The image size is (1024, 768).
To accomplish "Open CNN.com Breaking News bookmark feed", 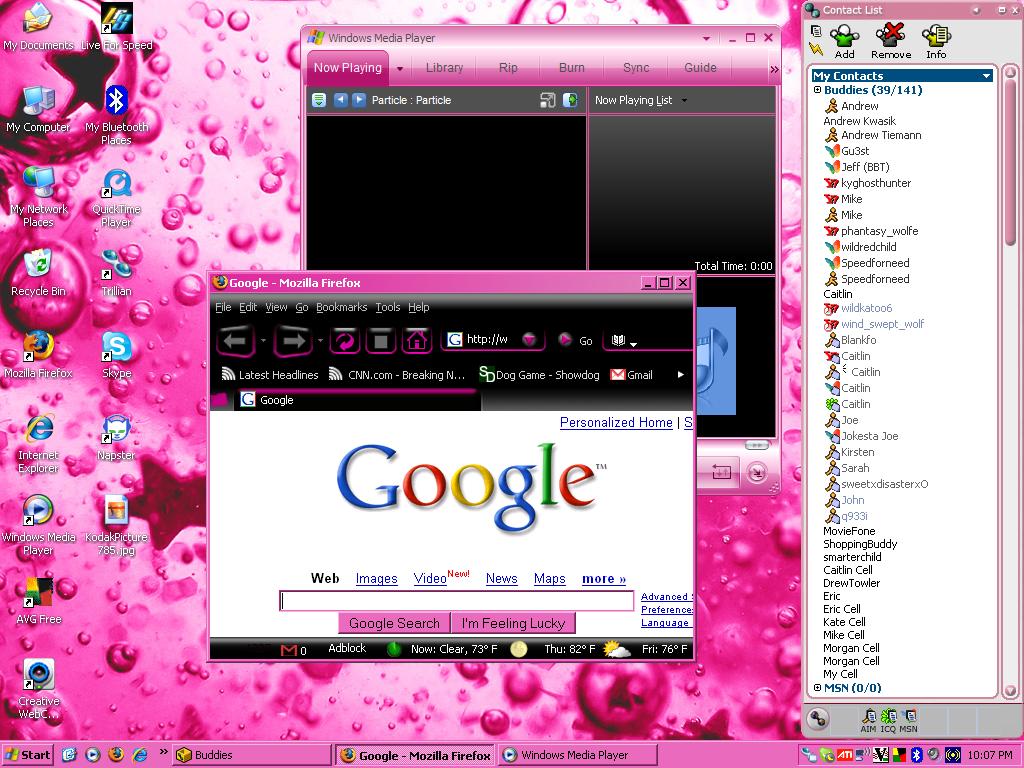I will tap(396, 375).
